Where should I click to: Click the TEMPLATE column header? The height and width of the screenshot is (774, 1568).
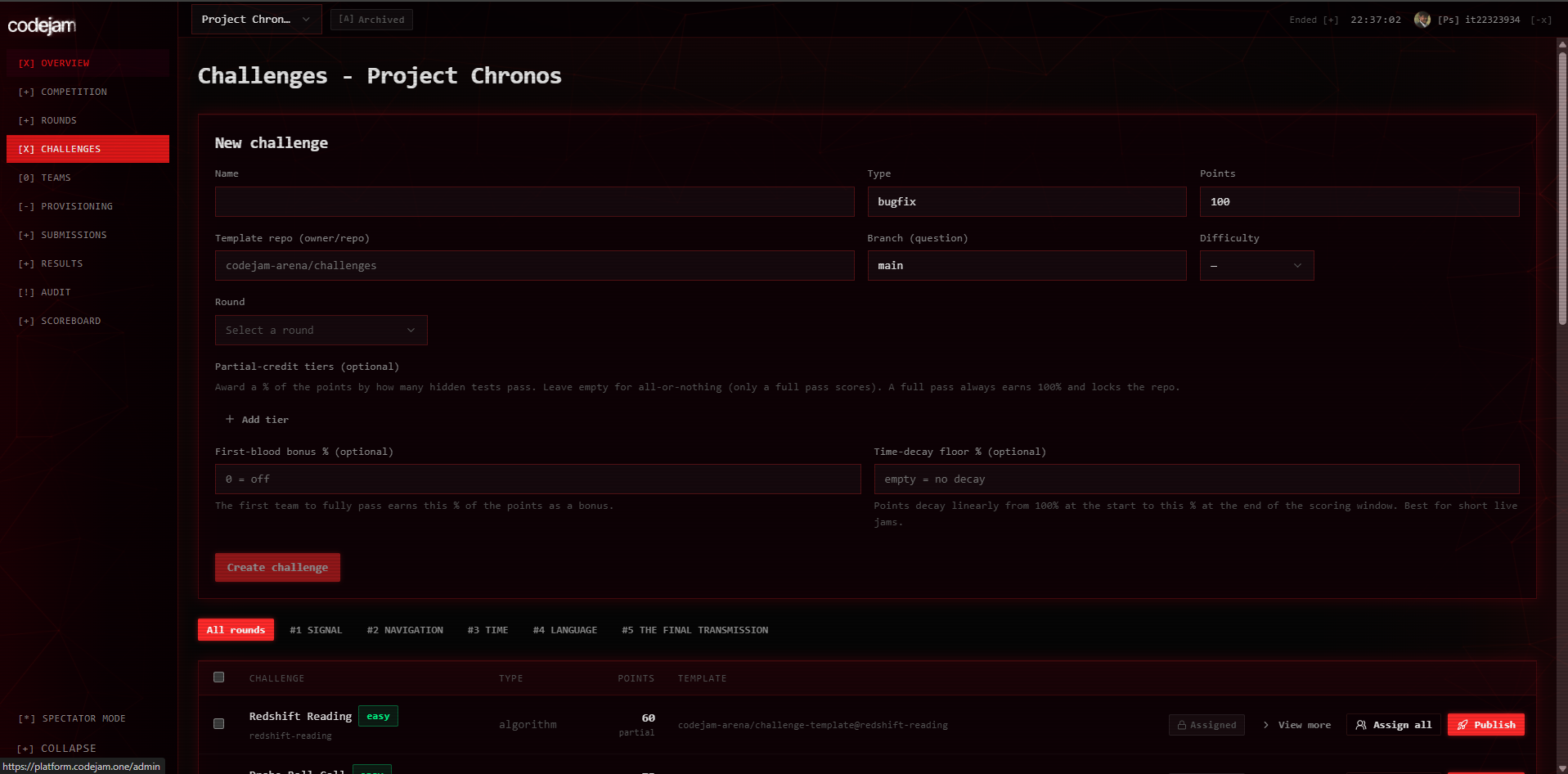point(702,679)
